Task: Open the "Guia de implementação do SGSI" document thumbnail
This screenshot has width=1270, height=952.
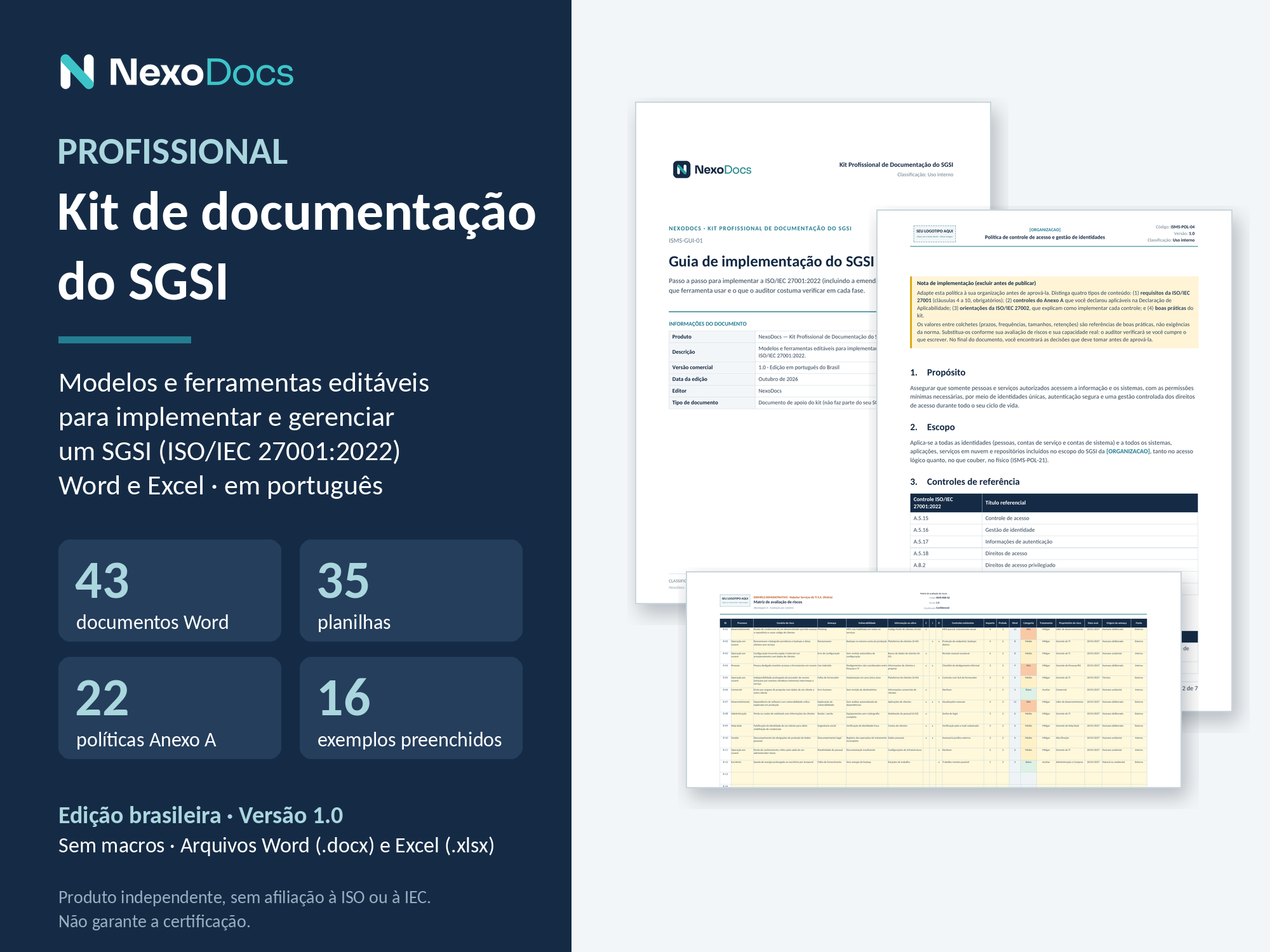Action: [756, 352]
